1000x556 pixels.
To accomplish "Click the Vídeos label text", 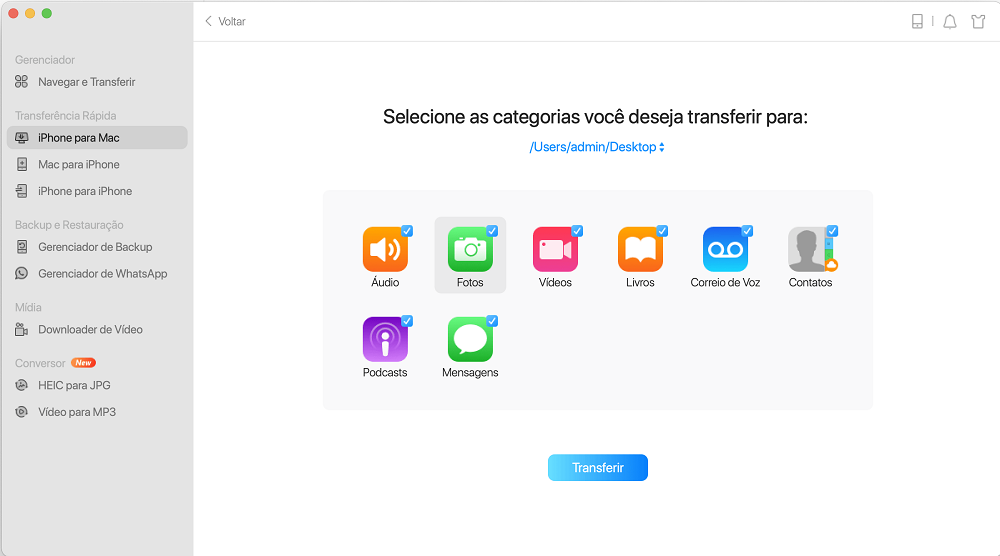I will (x=555, y=282).
